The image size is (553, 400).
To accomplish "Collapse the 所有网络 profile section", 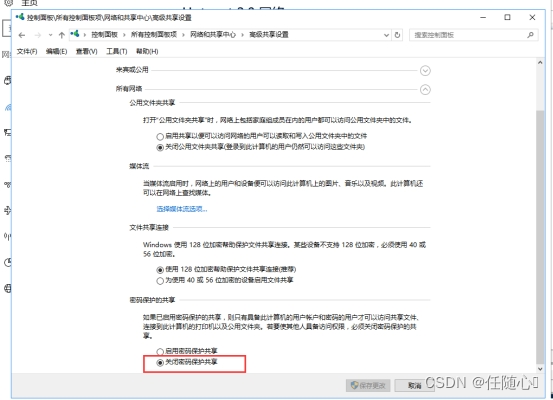I will pos(425,90).
